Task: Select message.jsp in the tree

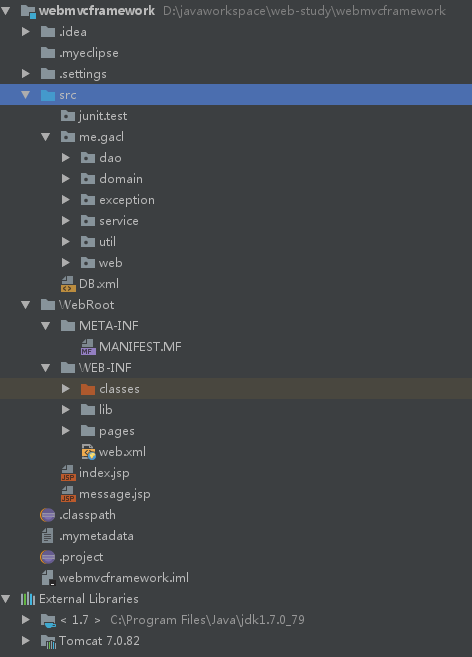Action: pyautogui.click(x=115, y=494)
